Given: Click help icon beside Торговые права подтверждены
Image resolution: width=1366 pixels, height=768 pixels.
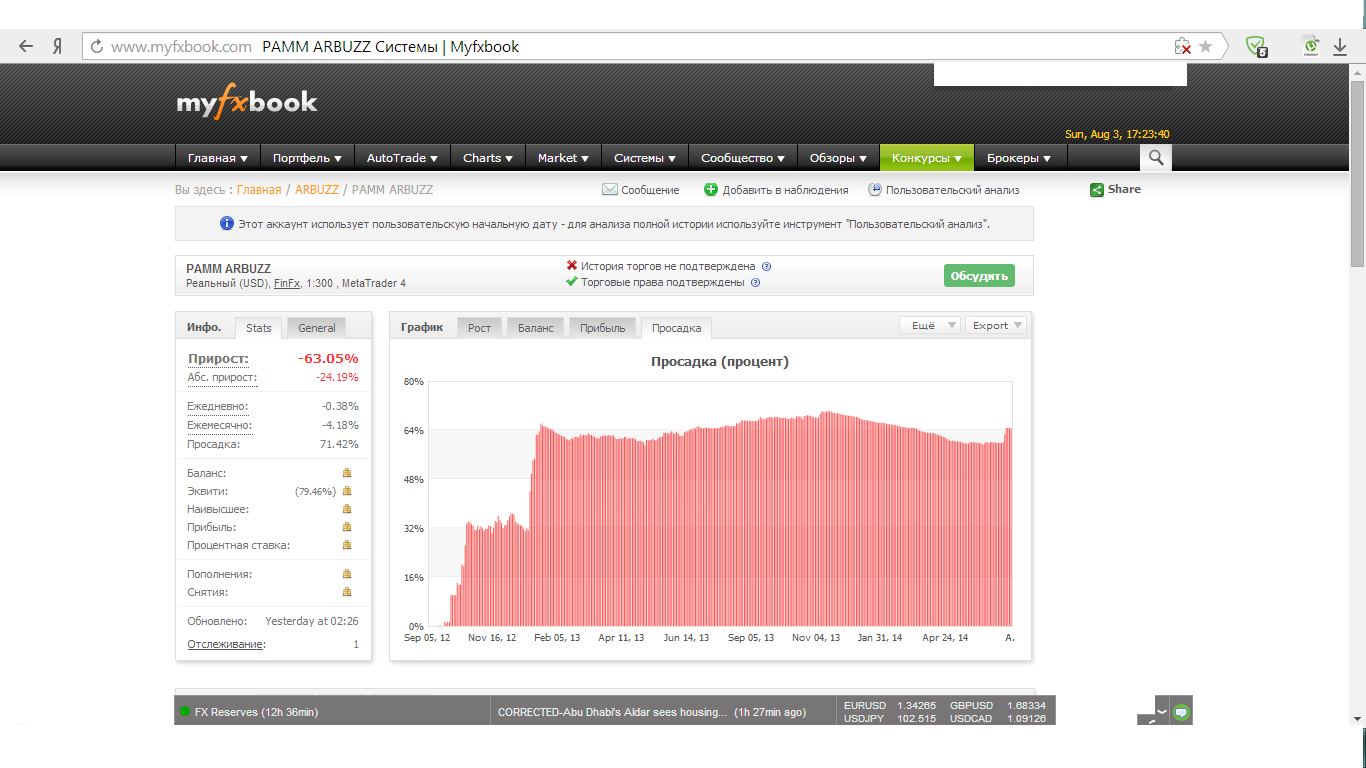Looking at the screenshot, I should (755, 283).
